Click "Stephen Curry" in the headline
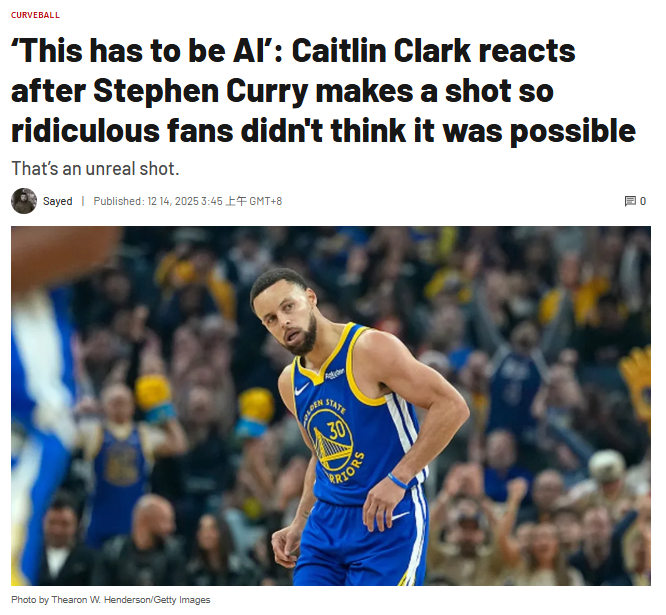The image size is (666, 615). click(x=200, y=90)
